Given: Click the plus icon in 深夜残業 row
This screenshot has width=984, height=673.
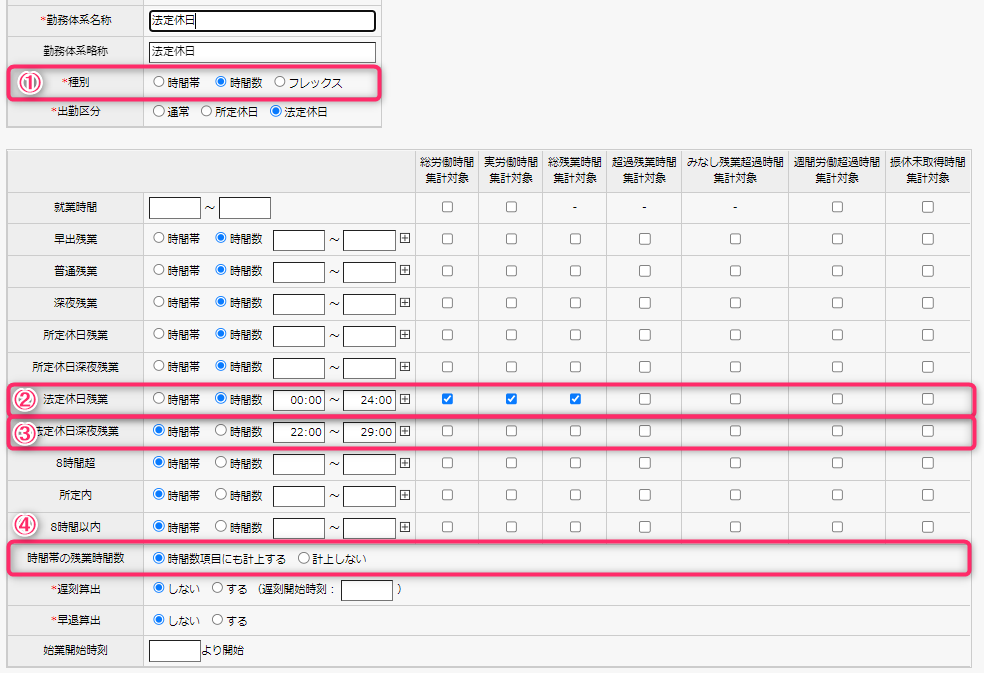Looking at the screenshot, I should tap(405, 303).
